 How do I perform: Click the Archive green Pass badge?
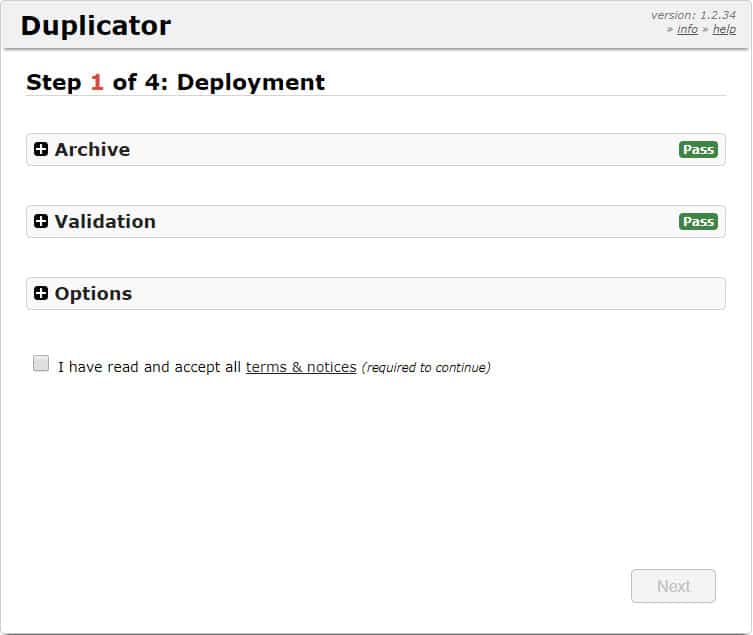pyautogui.click(x=698, y=149)
